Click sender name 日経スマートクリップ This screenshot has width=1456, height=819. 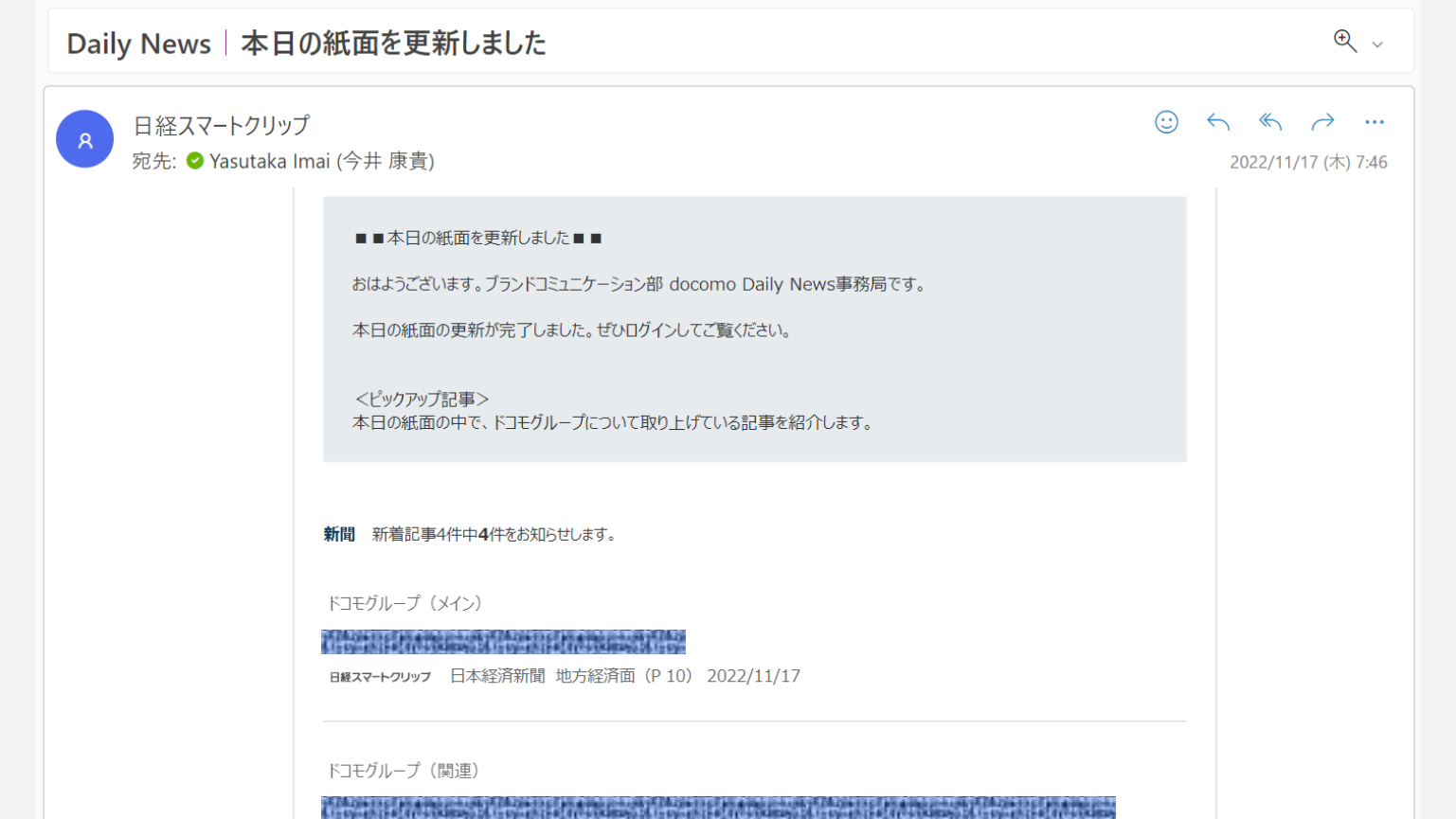222,125
